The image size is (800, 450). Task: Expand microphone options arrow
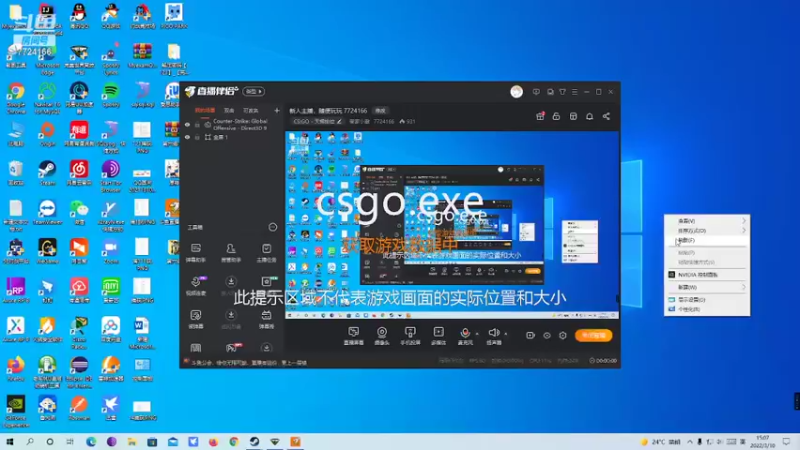coord(477,334)
